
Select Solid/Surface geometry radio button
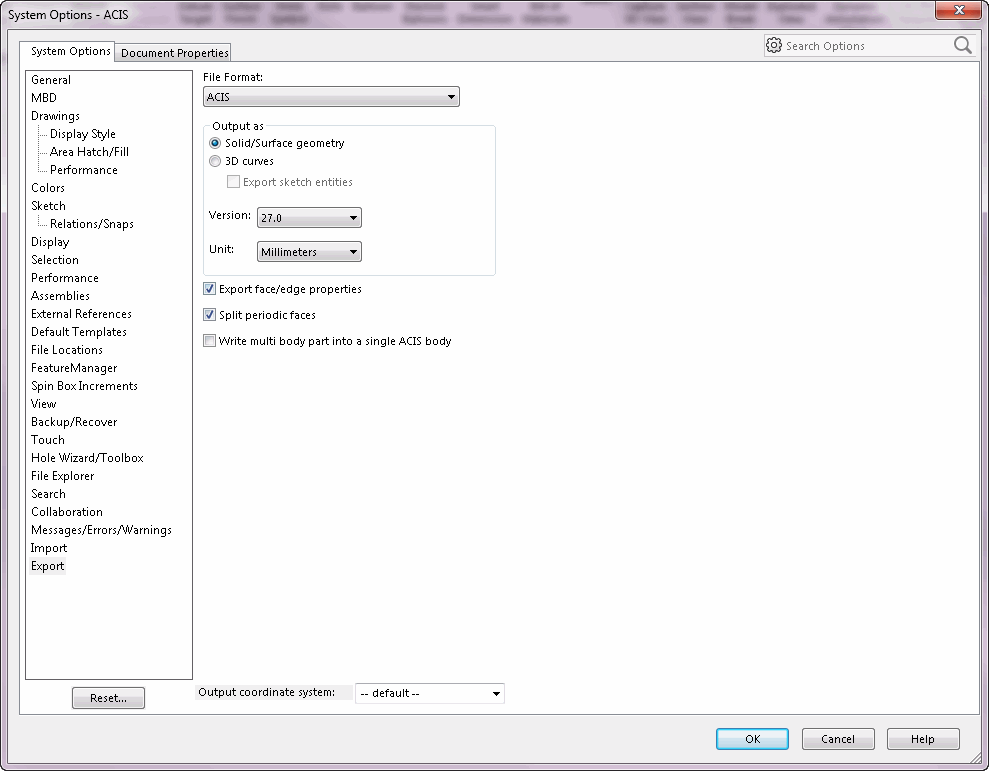pyautogui.click(x=215, y=143)
